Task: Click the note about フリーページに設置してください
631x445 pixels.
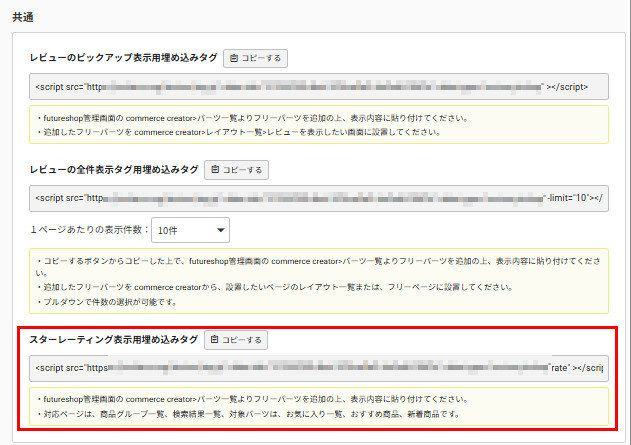Action: (275, 287)
